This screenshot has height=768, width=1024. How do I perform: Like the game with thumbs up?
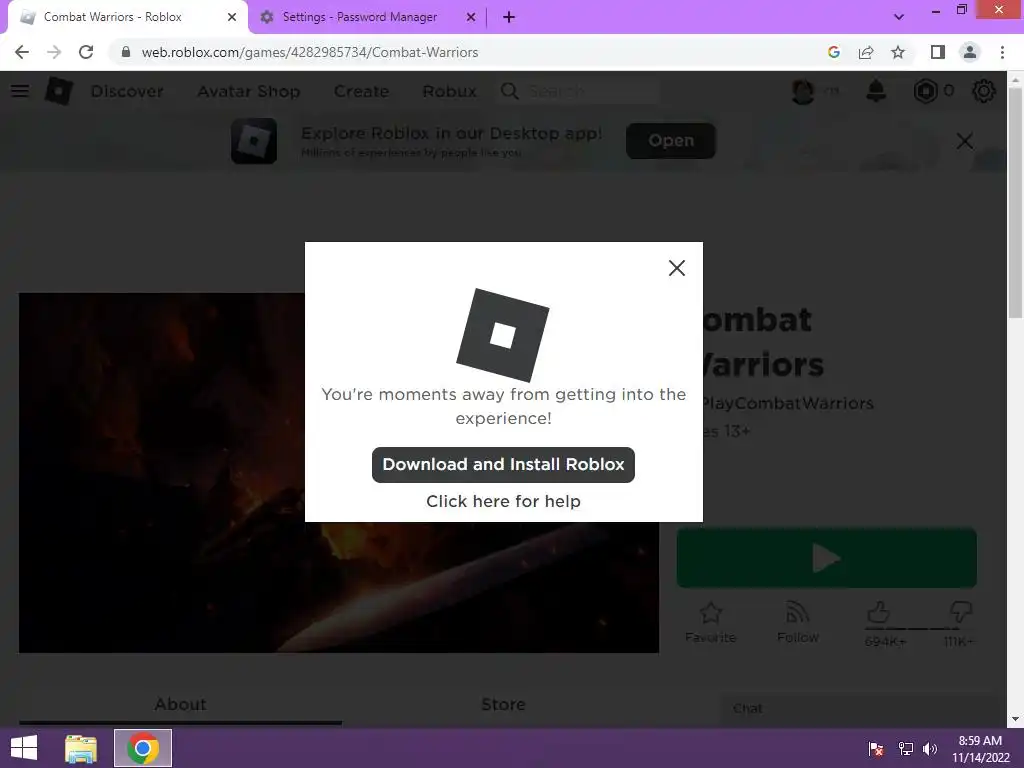click(879, 613)
